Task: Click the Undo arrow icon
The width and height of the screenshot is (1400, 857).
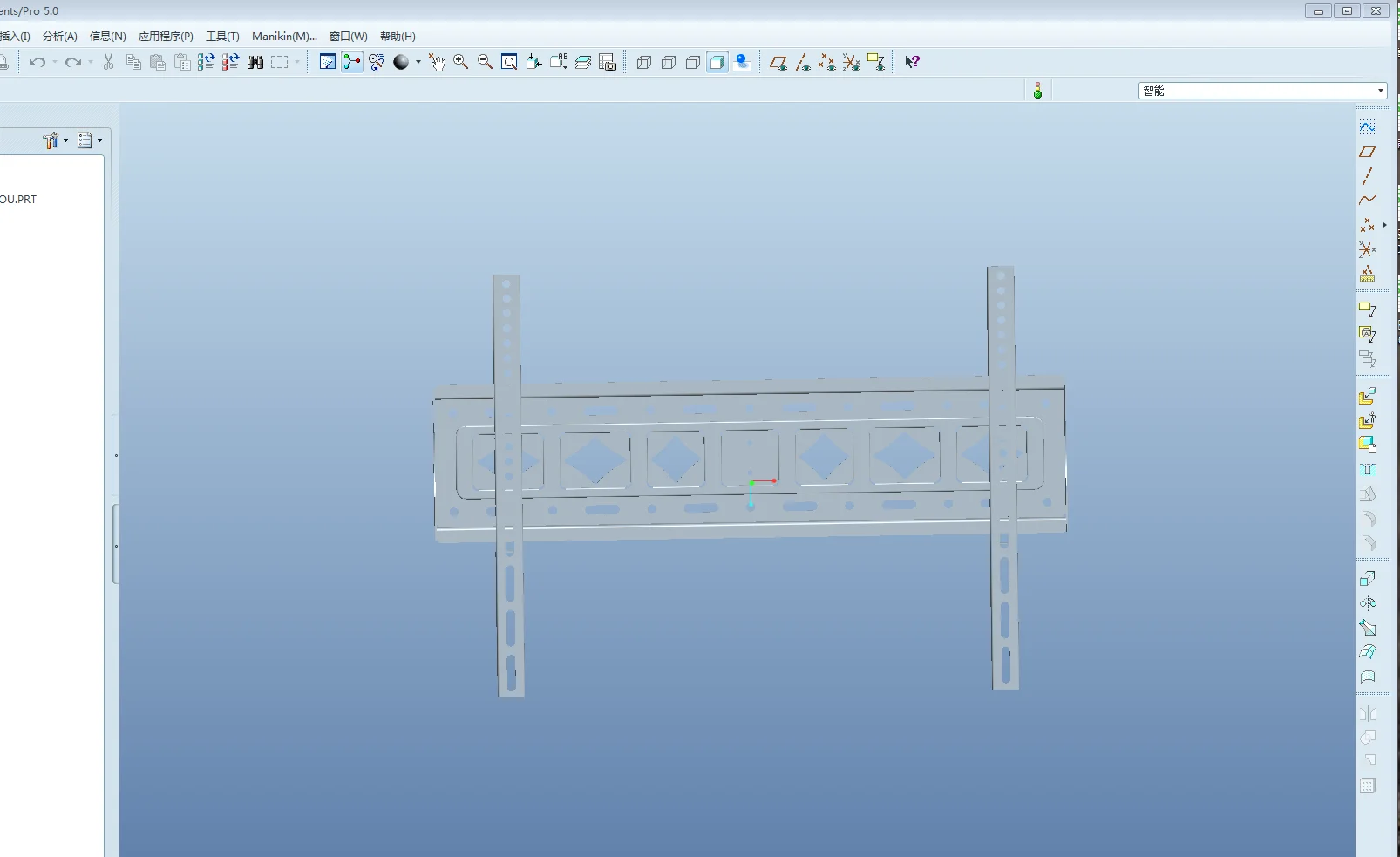Action: click(x=37, y=62)
